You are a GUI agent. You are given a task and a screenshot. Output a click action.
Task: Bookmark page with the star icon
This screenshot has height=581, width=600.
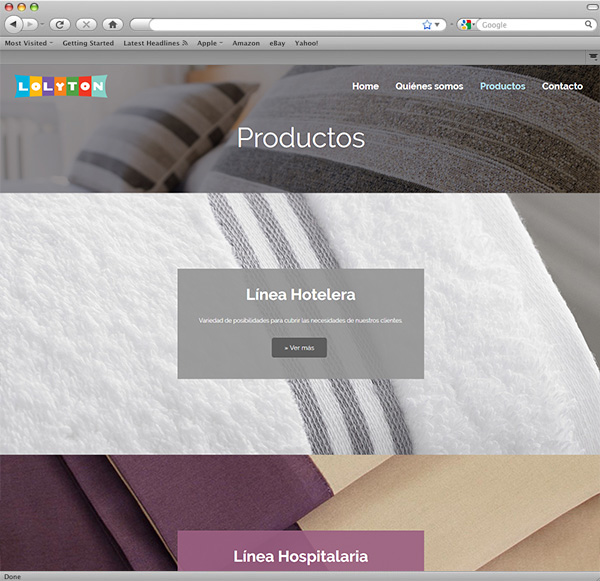click(x=427, y=24)
